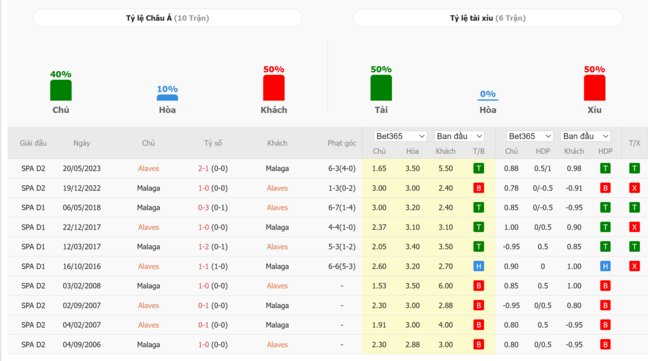Open score 2-1 link of 20/05/2023 match
Image resolution: width=650 pixels, height=361 pixels.
coord(203,168)
